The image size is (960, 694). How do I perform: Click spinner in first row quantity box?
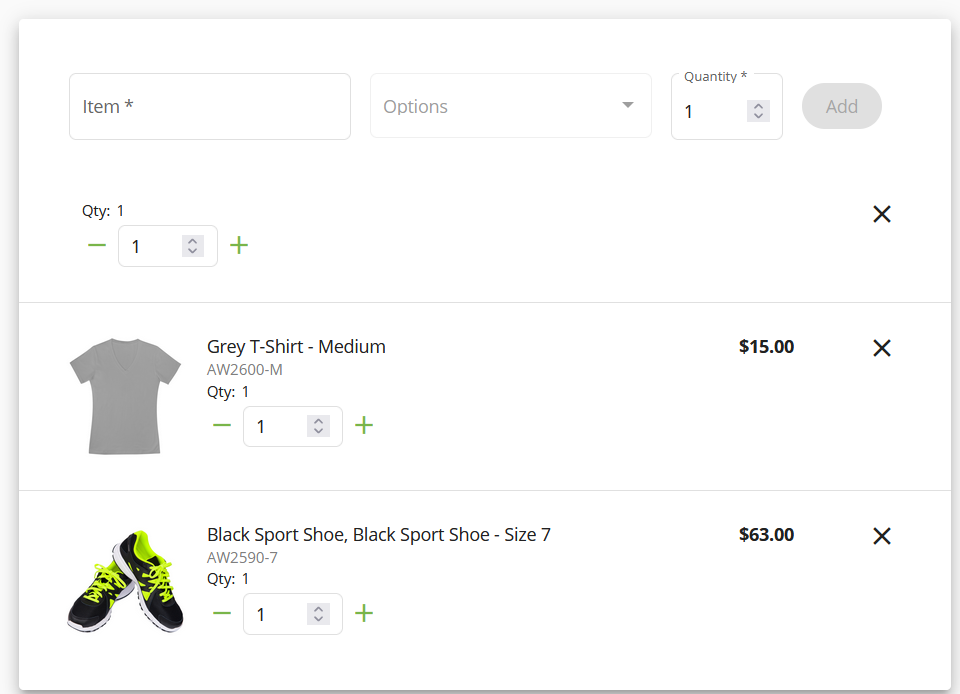pyautogui.click(x=193, y=246)
